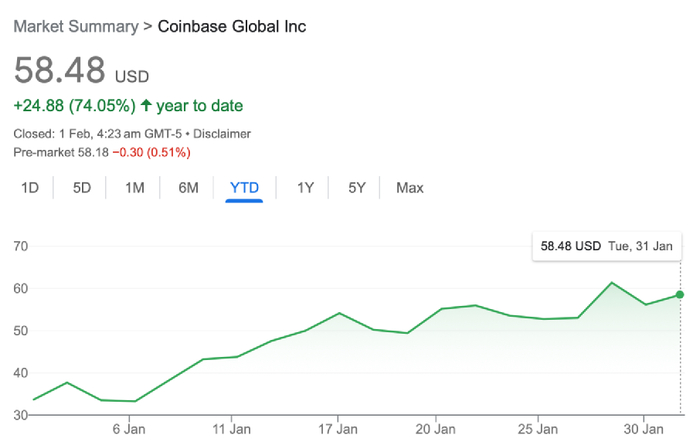Viewport: 700px width, 445px height.
Task: Click the 6 Jan axis label
Action: tap(130, 428)
